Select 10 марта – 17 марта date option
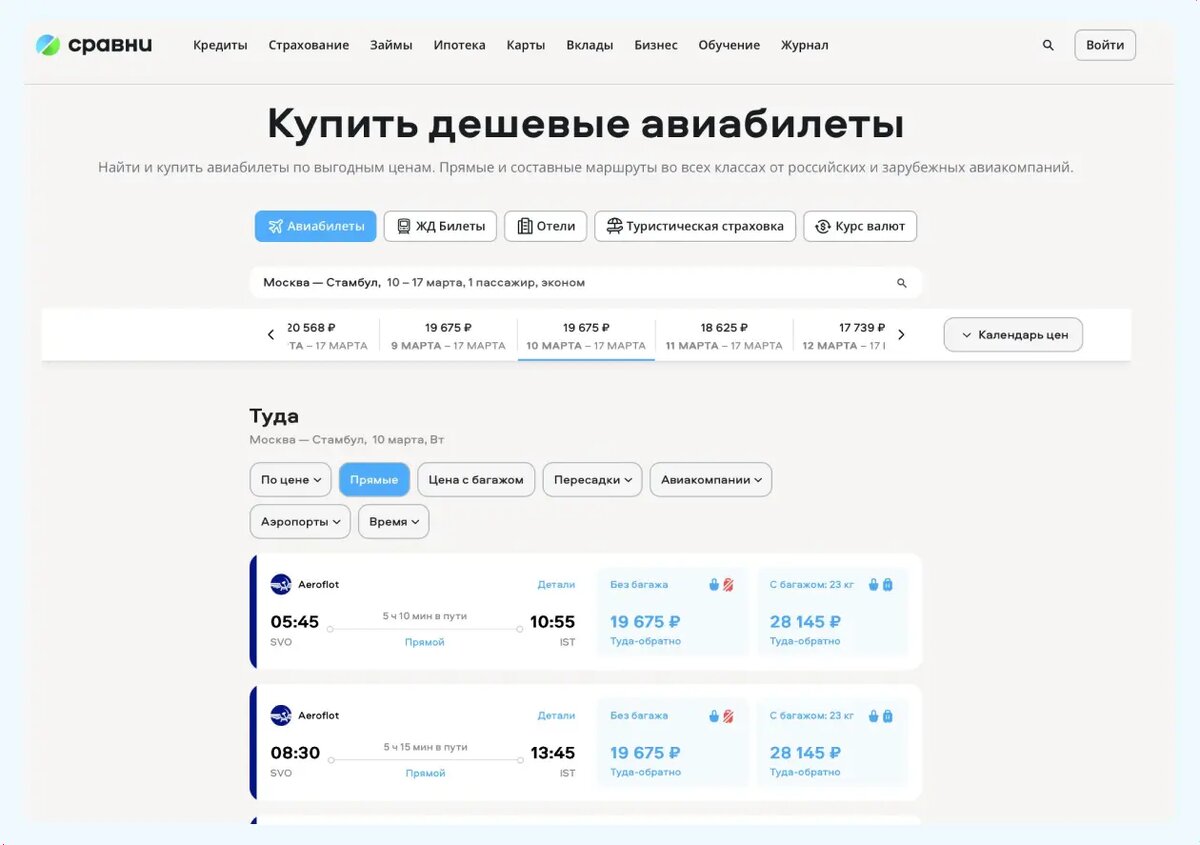1200x845 pixels. [x=586, y=337]
